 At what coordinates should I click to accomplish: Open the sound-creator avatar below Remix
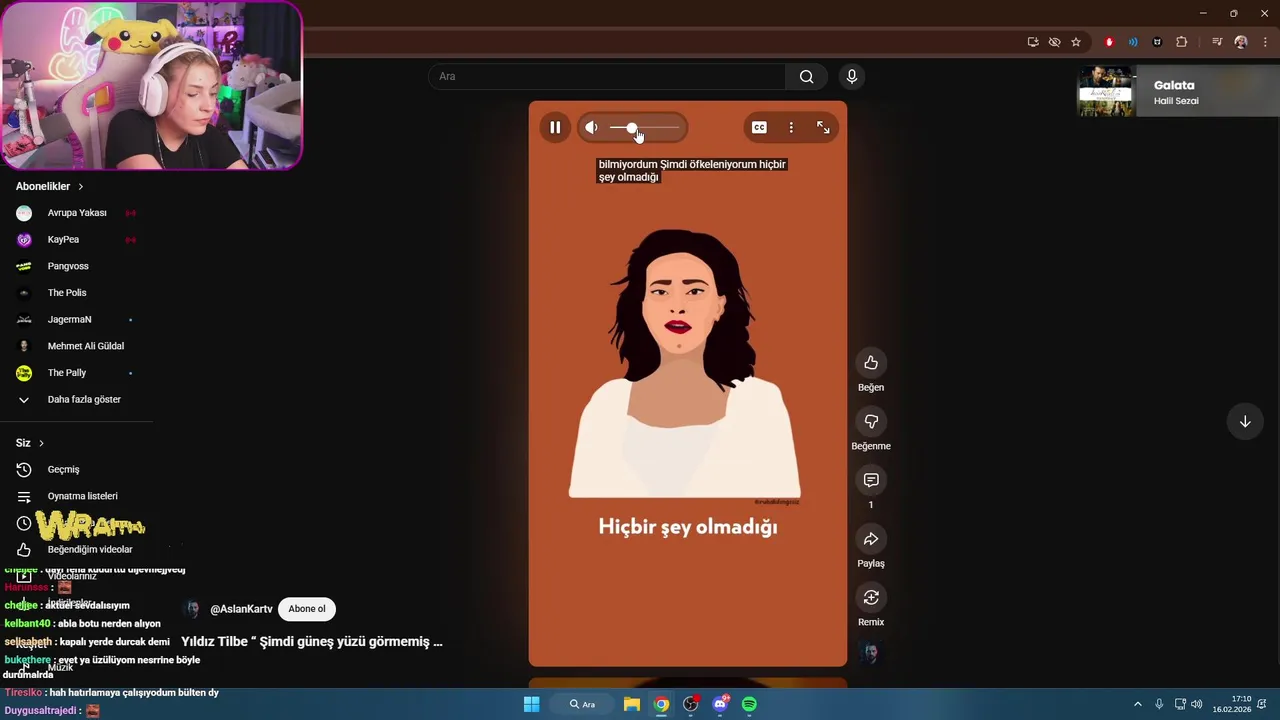[x=871, y=653]
